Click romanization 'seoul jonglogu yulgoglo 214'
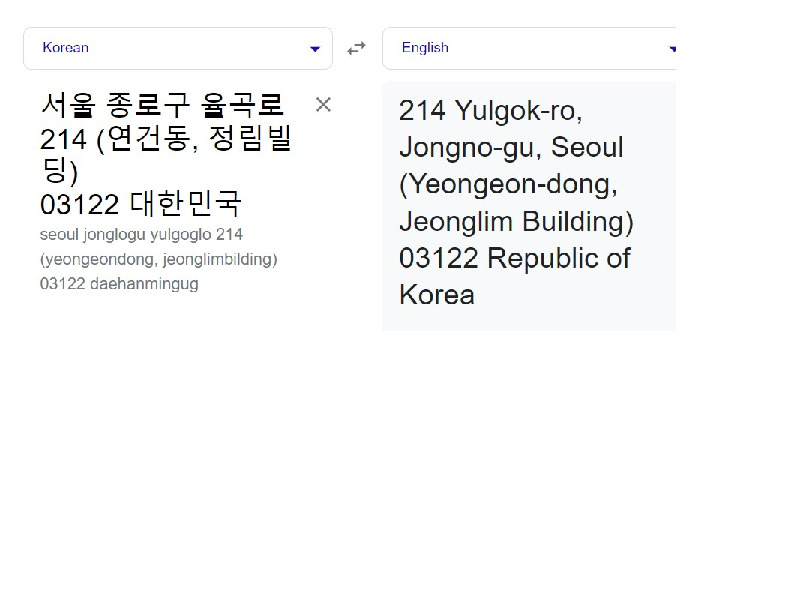Viewport: 792px width, 612px height. pos(141,235)
